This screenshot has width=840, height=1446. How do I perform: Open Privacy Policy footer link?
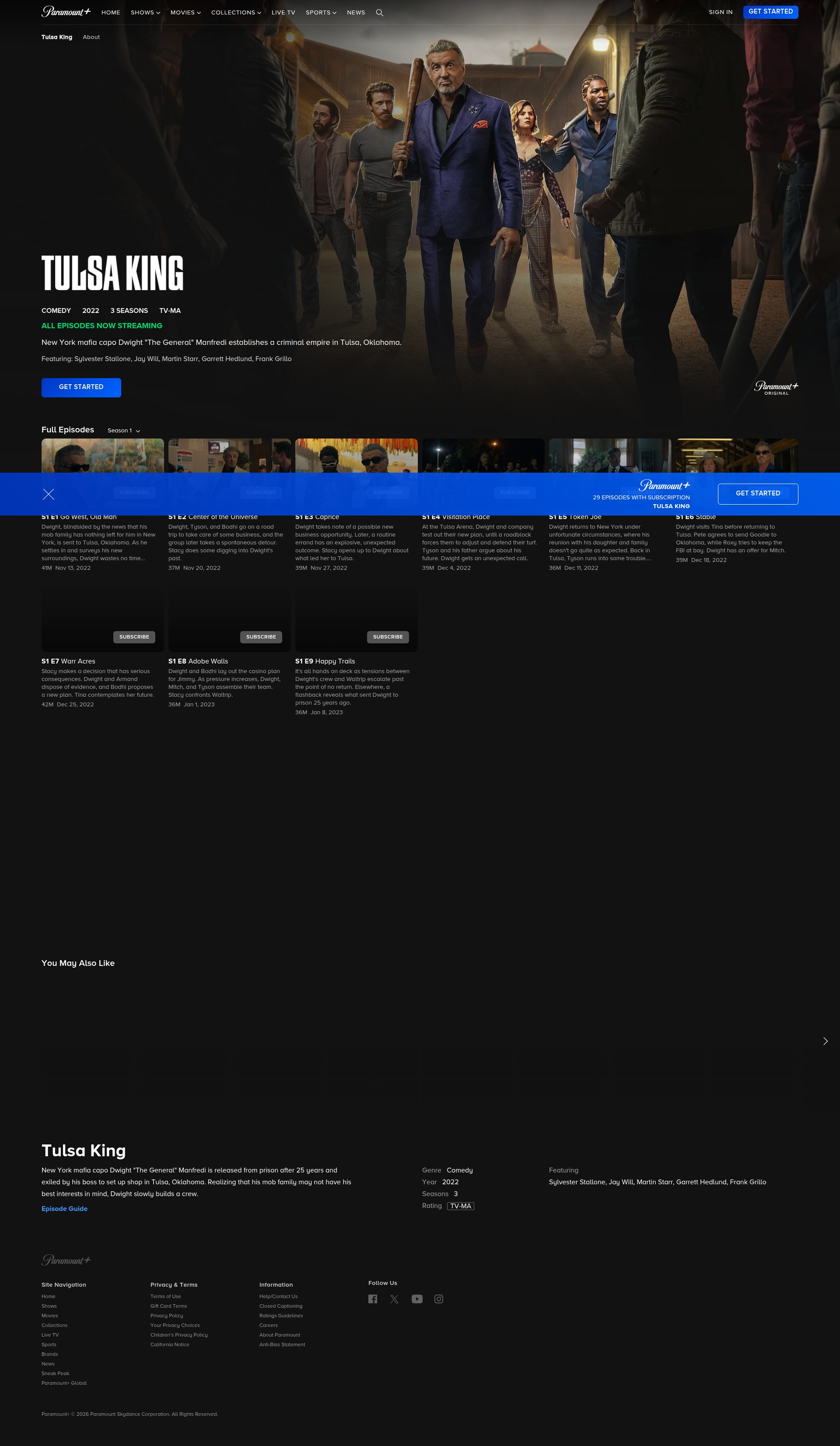click(166, 1316)
